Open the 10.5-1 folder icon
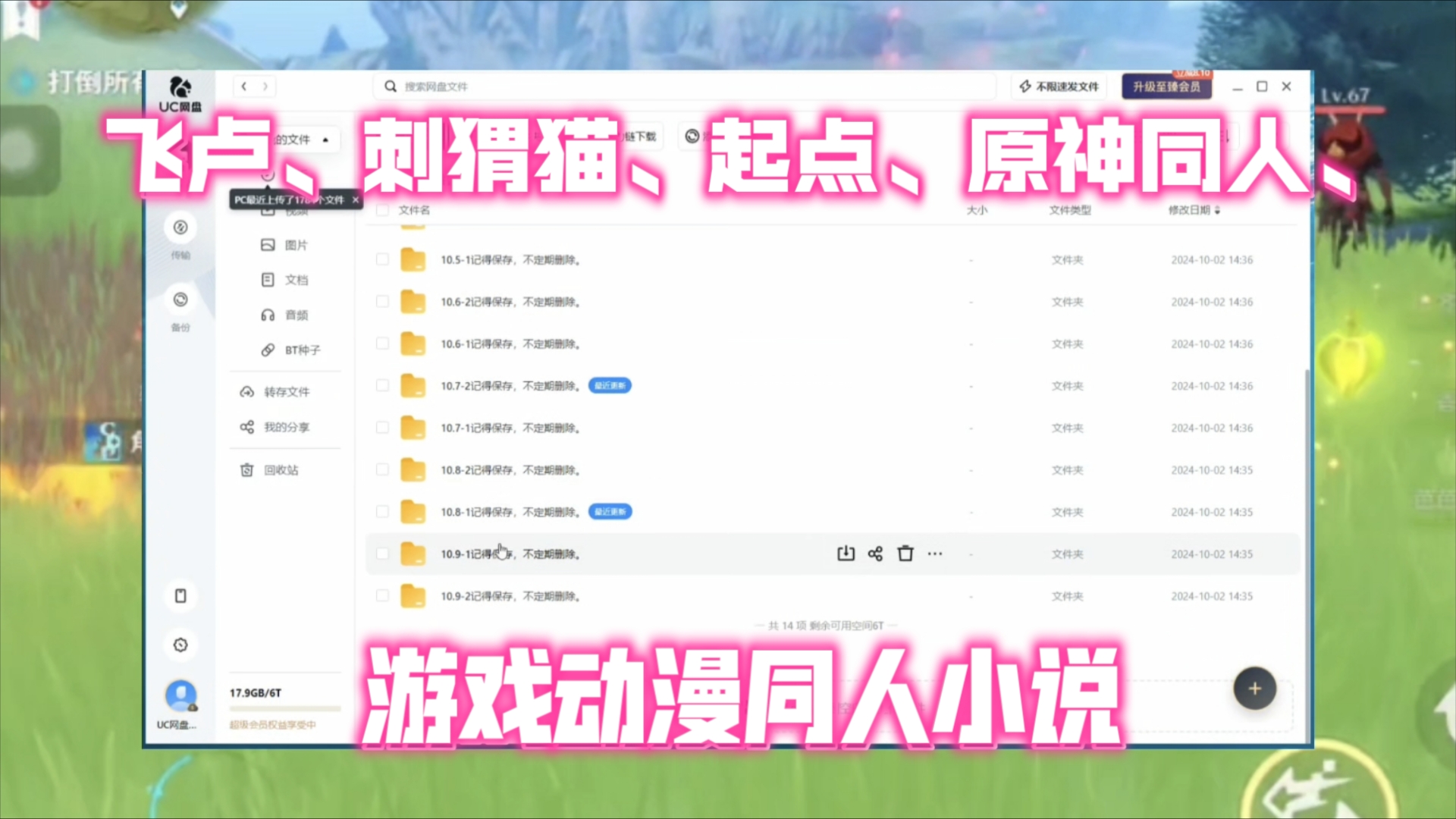 tap(413, 260)
